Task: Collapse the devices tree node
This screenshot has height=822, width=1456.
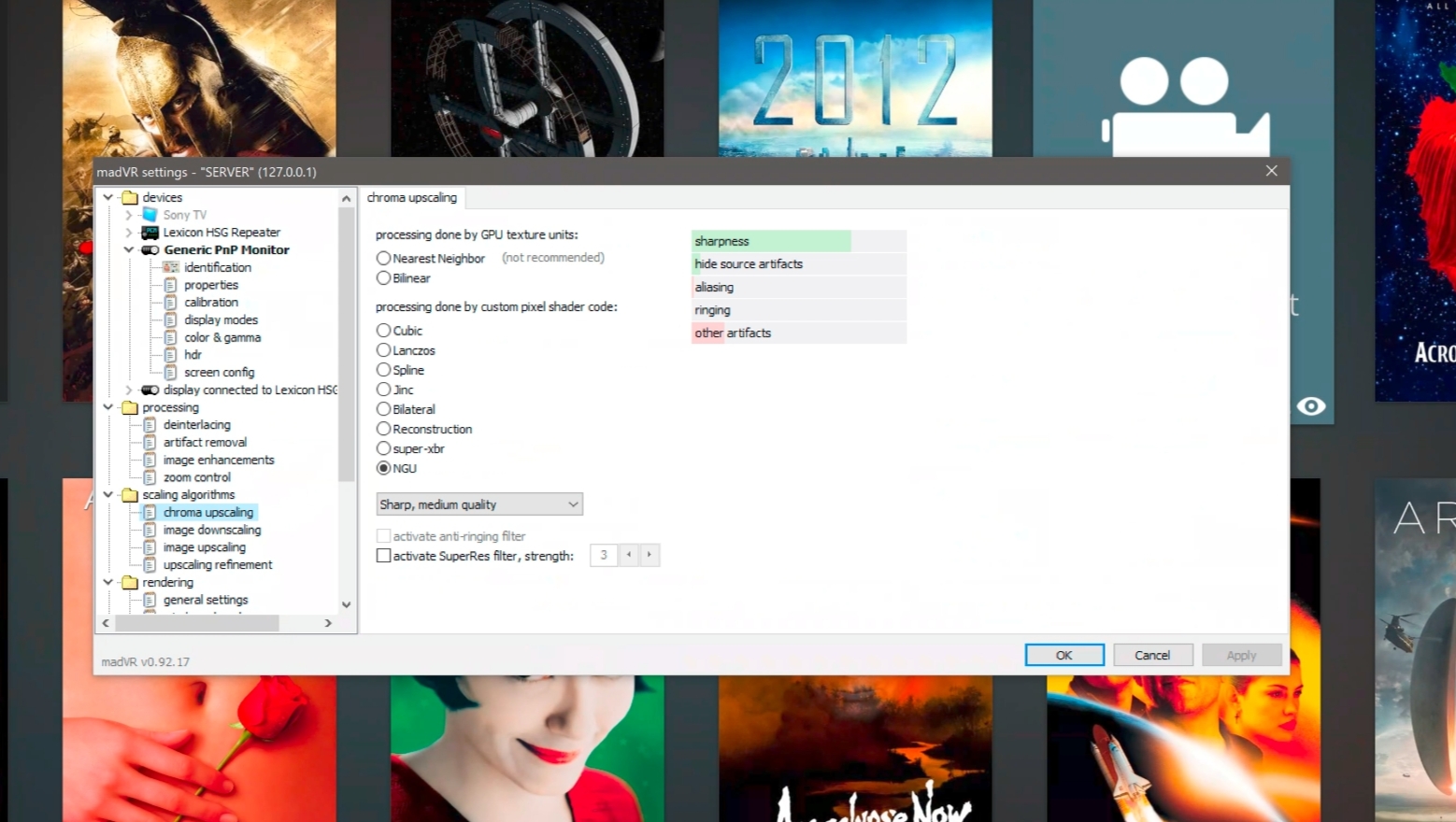Action: pyautogui.click(x=108, y=197)
